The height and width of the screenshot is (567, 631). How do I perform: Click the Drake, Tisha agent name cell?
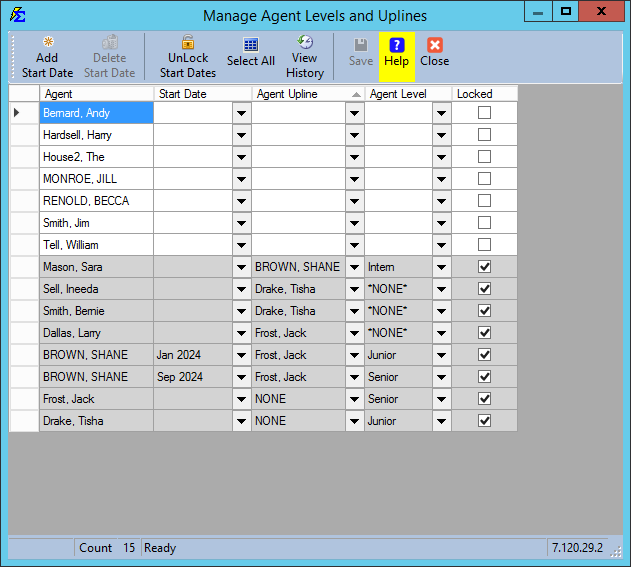tap(97, 421)
